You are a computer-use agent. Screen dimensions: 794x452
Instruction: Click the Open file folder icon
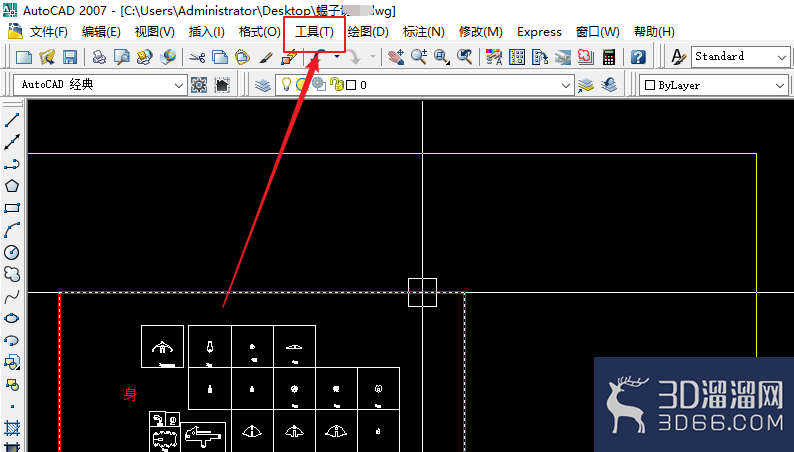47,57
